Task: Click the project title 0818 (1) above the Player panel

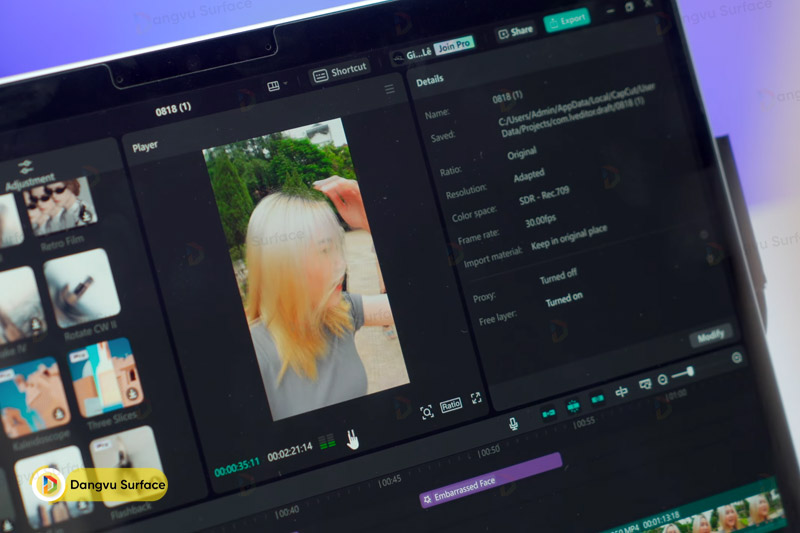Action: [173, 109]
